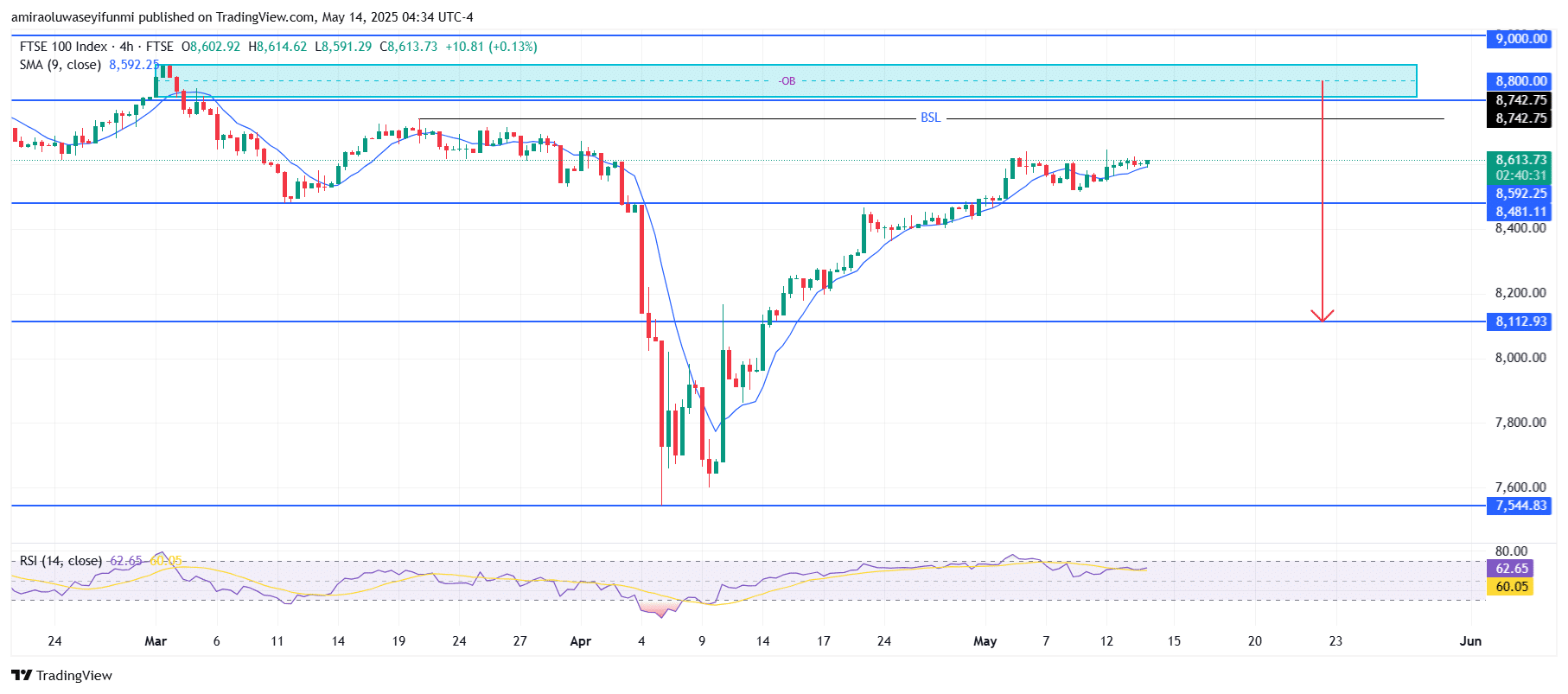Click the +10.81 (+0.13%) change text

(491, 47)
